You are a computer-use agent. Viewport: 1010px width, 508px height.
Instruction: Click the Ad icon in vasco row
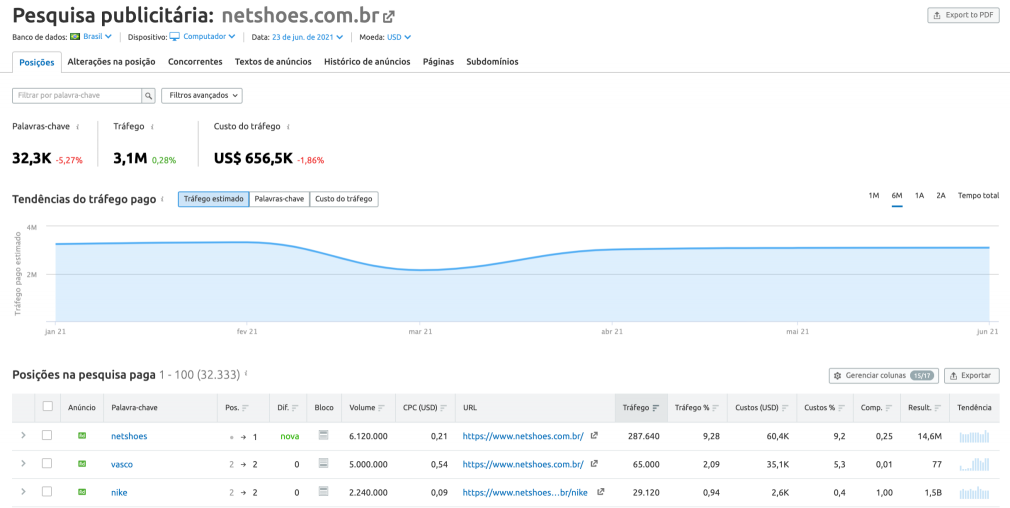point(82,464)
